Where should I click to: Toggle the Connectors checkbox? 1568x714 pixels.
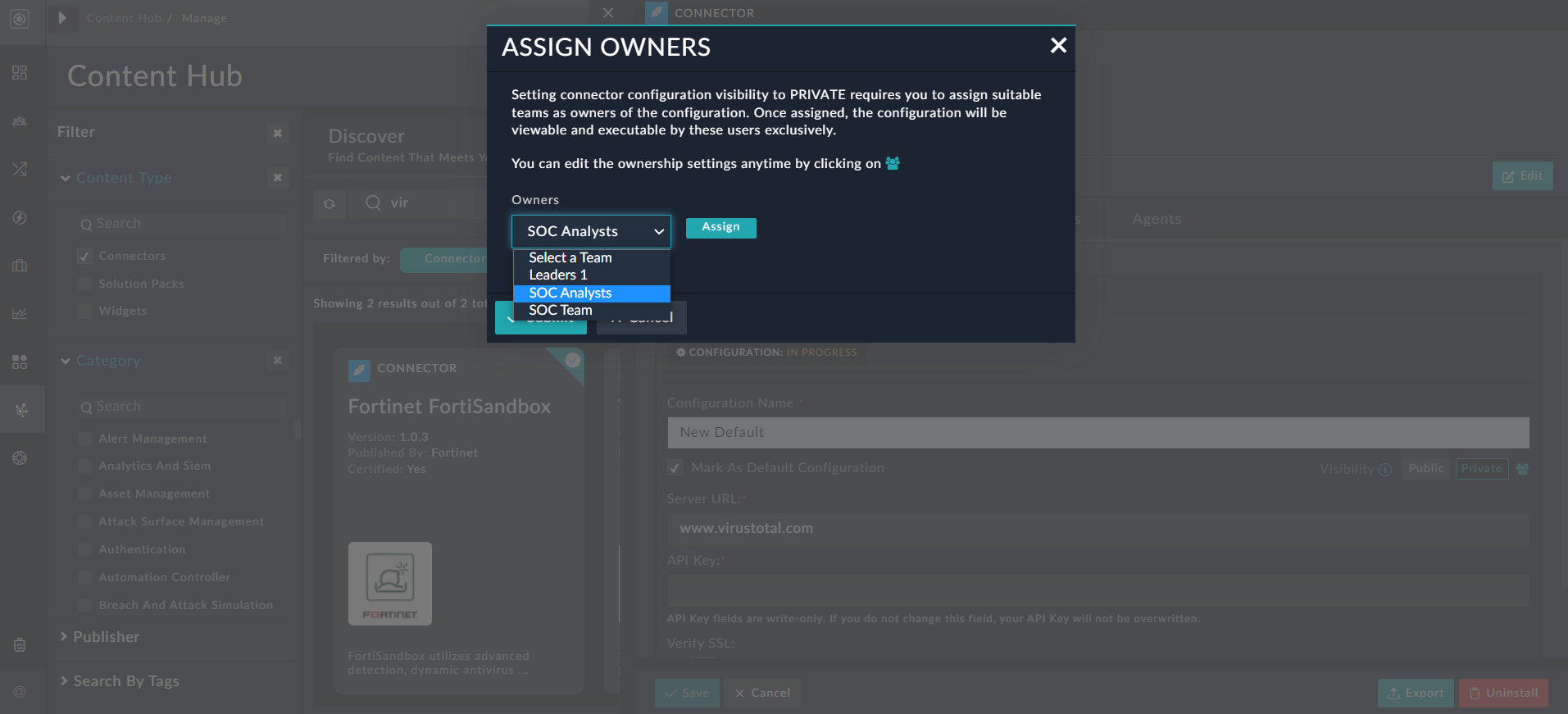pos(84,257)
